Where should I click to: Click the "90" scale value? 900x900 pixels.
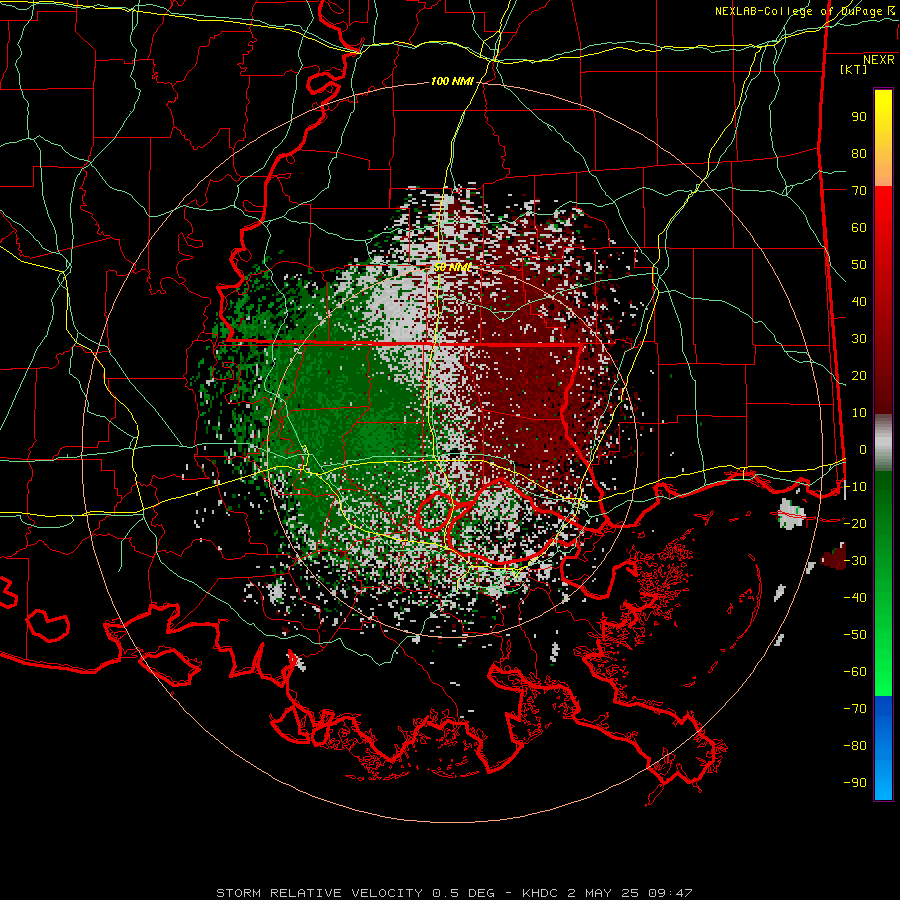(x=859, y=117)
